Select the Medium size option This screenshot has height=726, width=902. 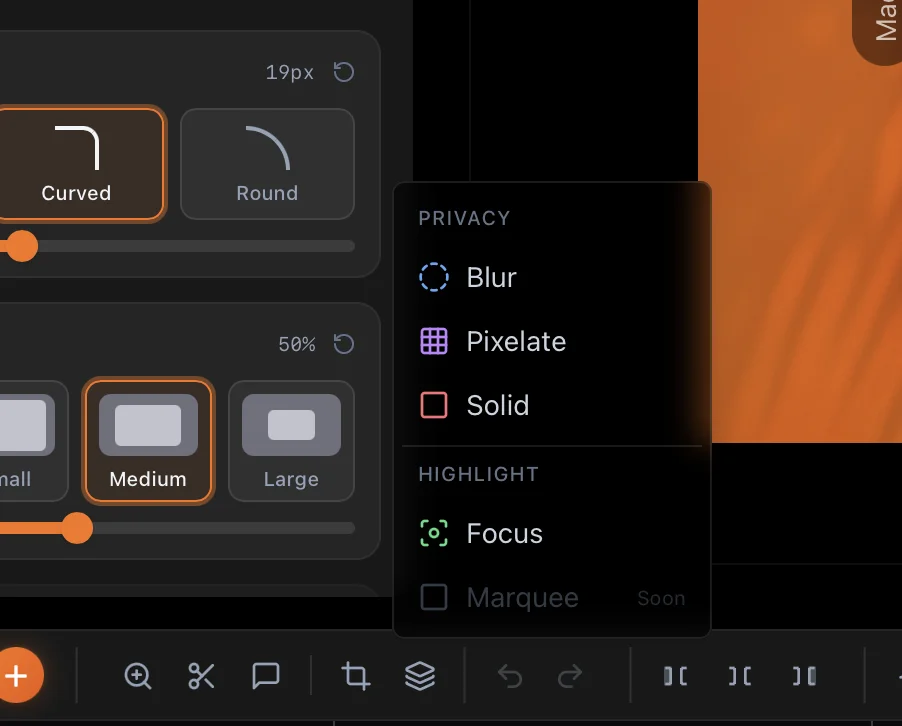coord(148,441)
